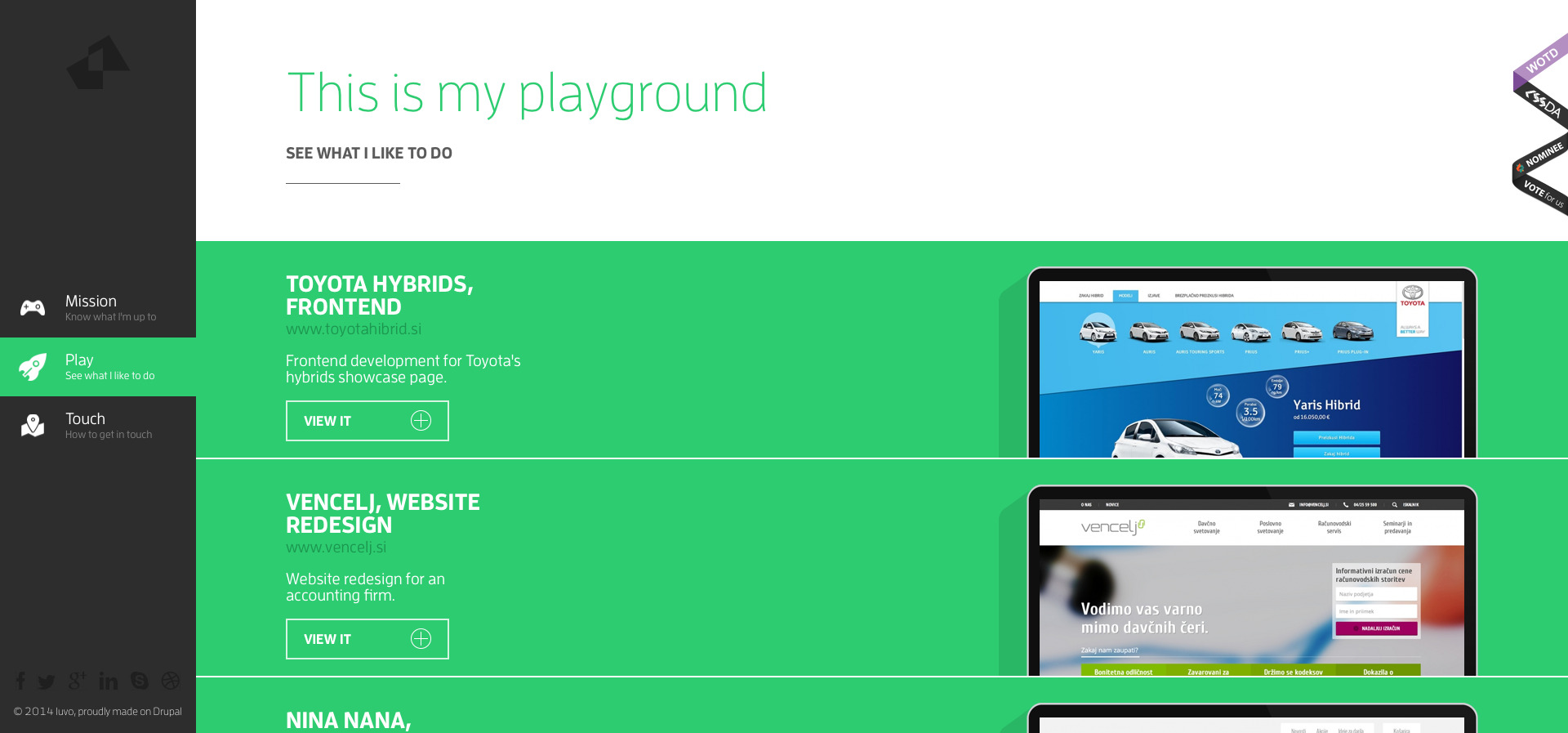Open the Skype social icon
Viewport: 1568px width, 733px height.
pyautogui.click(x=140, y=681)
